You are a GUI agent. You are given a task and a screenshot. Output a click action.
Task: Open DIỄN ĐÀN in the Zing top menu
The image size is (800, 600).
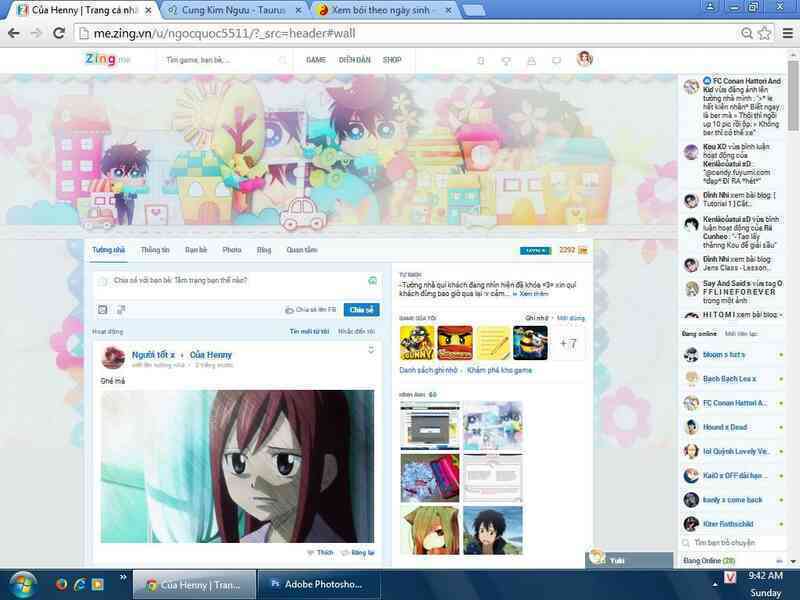click(x=355, y=60)
